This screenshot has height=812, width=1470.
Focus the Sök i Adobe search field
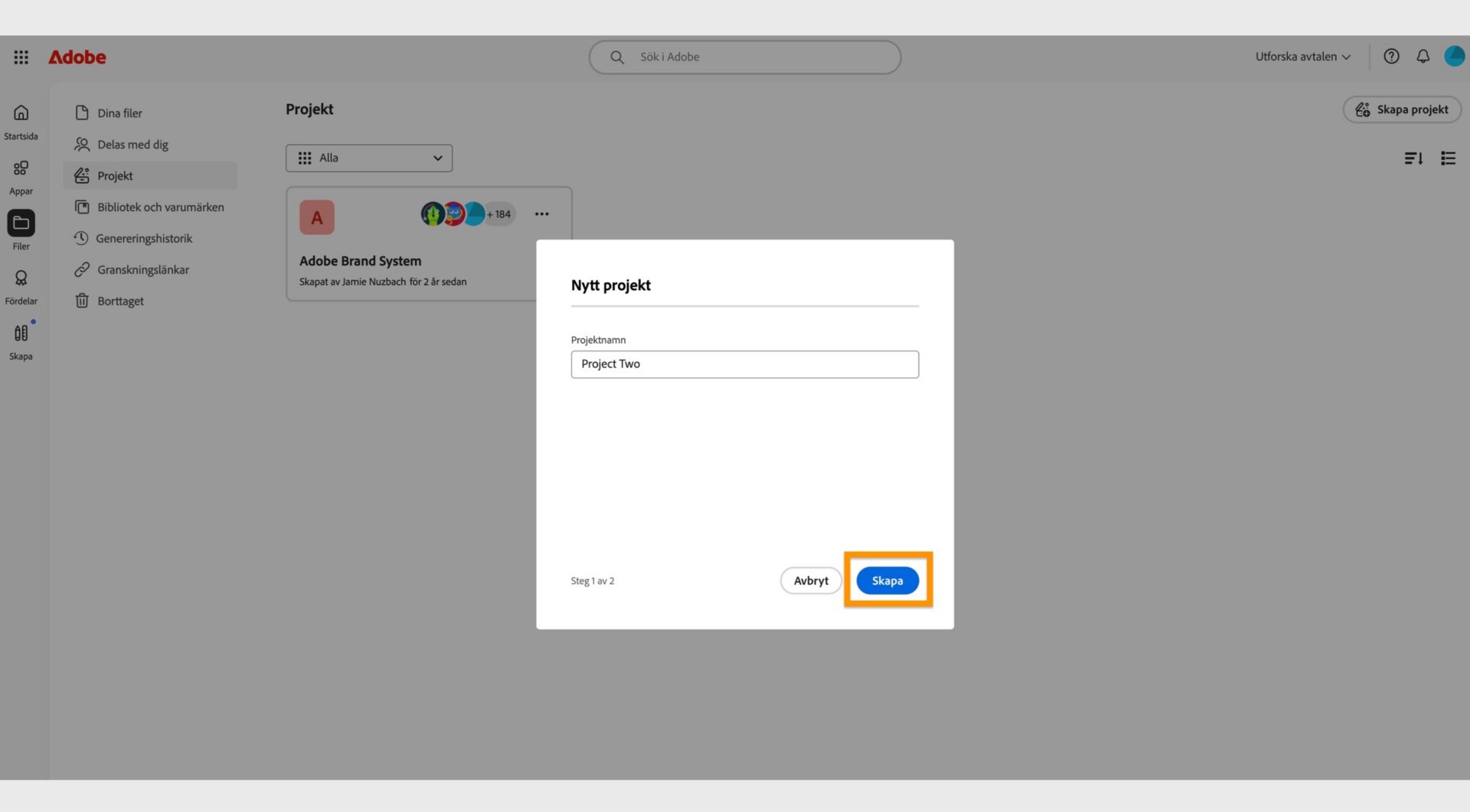tap(745, 57)
